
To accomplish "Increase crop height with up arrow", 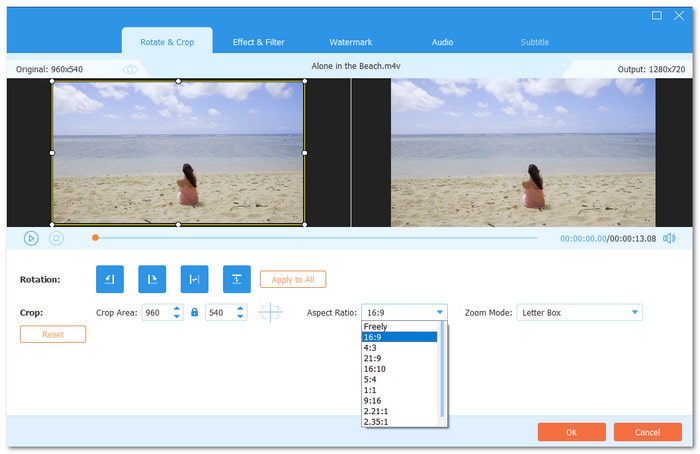I will 240,308.
